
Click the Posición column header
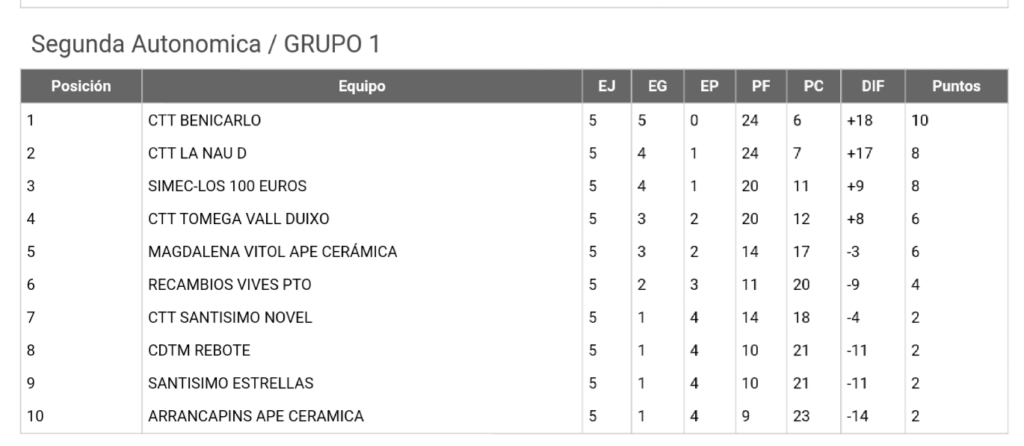pos(81,86)
